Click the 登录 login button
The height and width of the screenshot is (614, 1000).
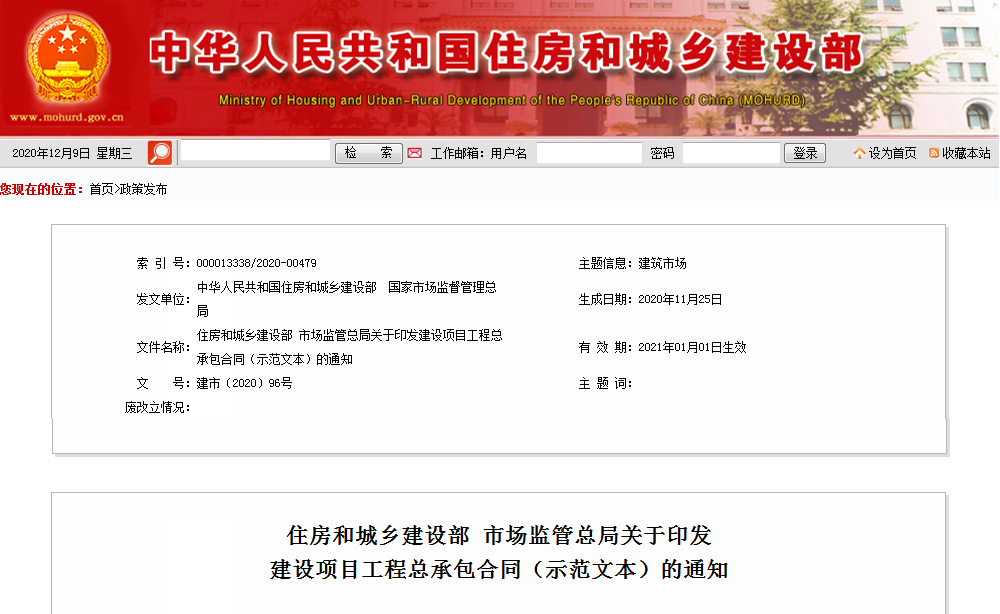click(805, 153)
